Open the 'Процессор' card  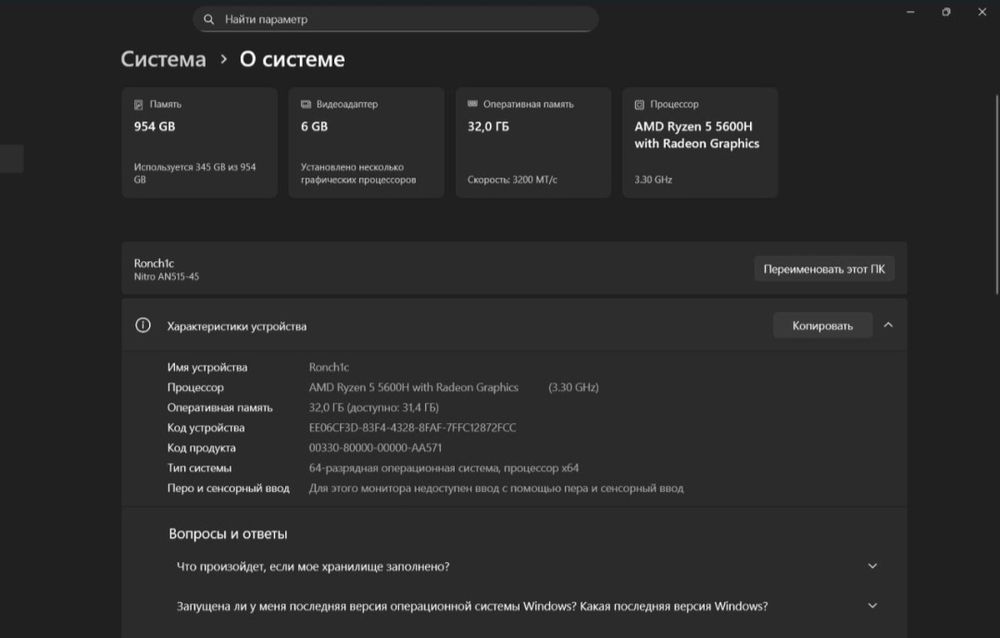pyautogui.click(x=700, y=142)
